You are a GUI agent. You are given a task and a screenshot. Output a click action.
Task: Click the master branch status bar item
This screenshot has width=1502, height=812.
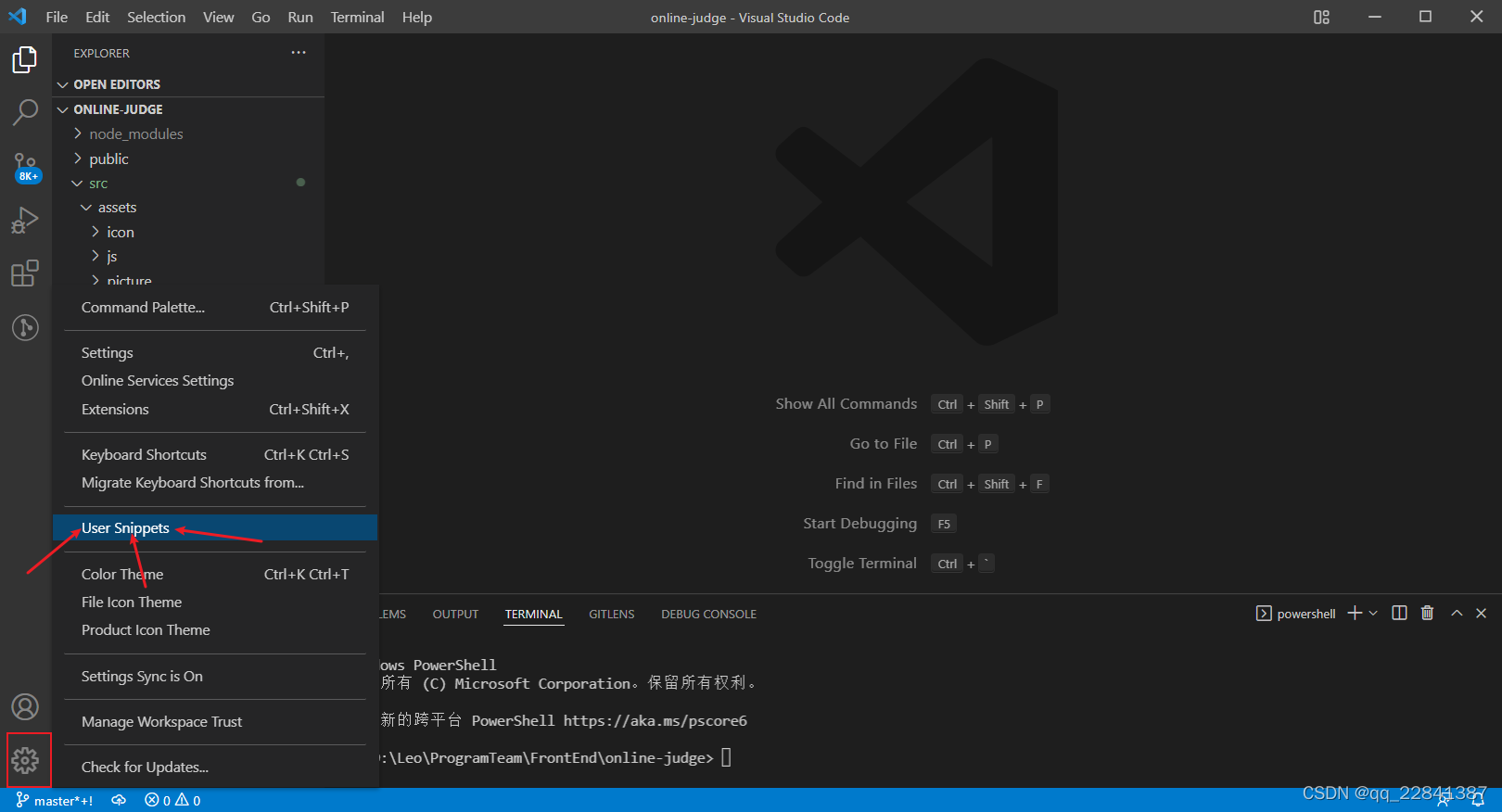click(55, 801)
